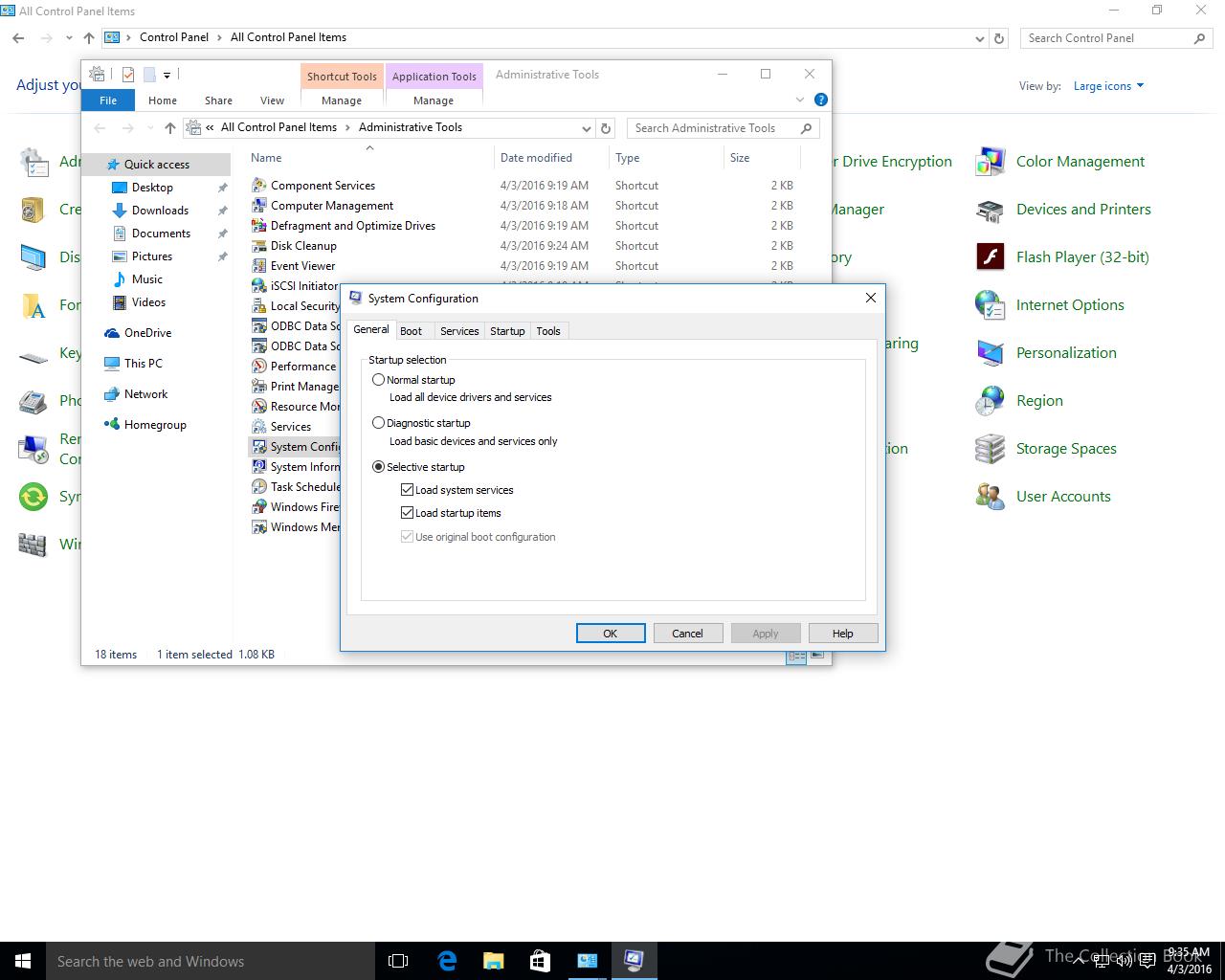The image size is (1225, 980).
Task: Click Cancel in System Configuration
Action: click(687, 634)
